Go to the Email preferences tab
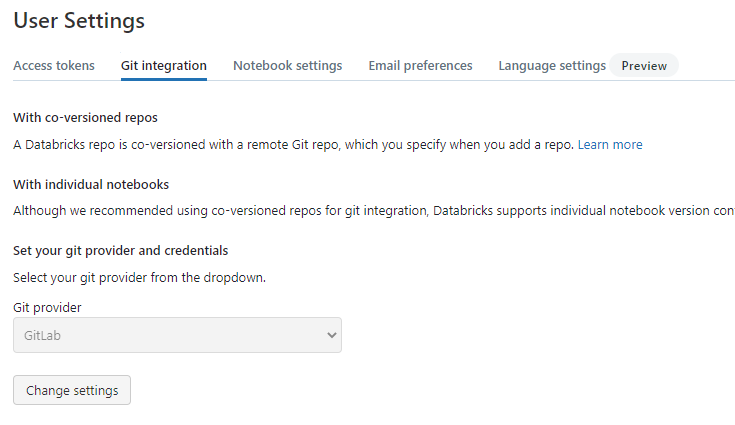 (x=420, y=66)
